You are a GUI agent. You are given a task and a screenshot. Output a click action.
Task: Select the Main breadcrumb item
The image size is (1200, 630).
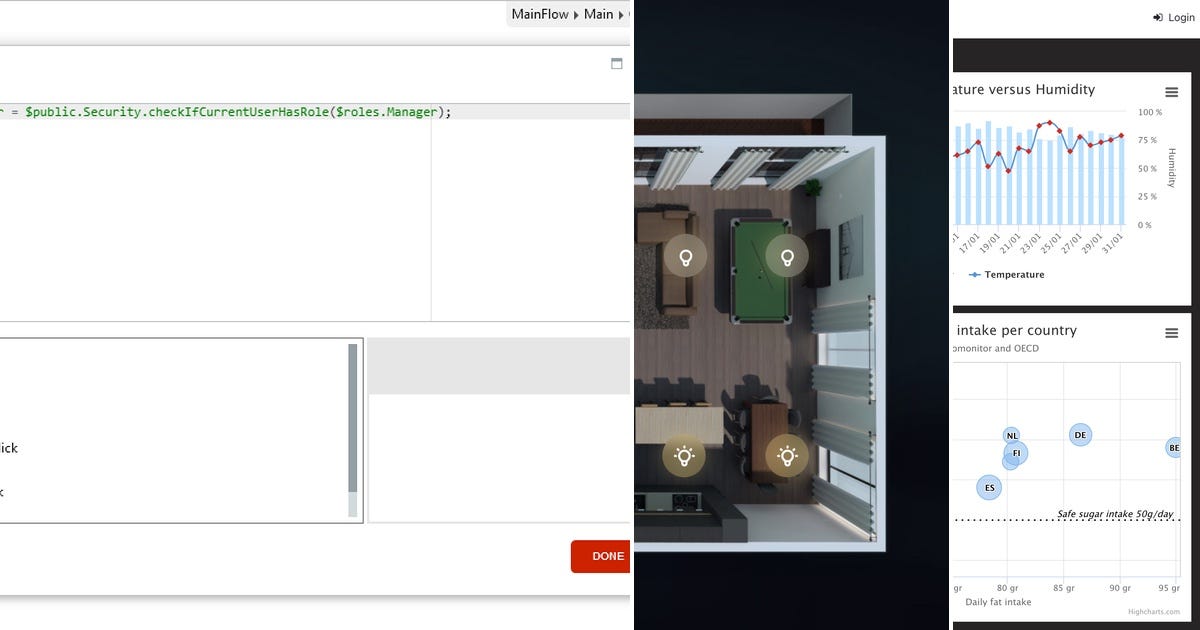599,14
